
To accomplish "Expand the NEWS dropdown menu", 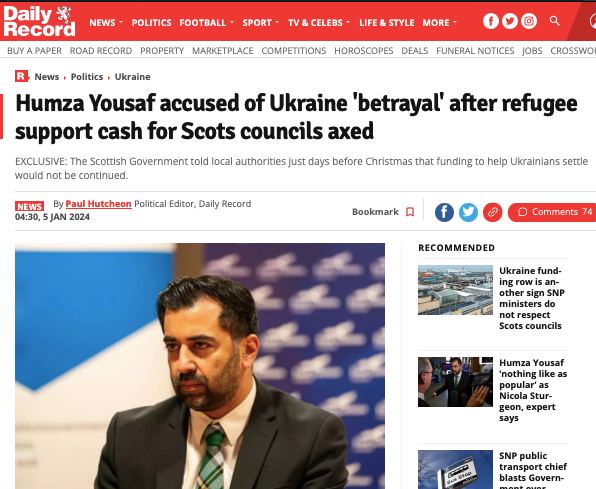I will pos(106,23).
